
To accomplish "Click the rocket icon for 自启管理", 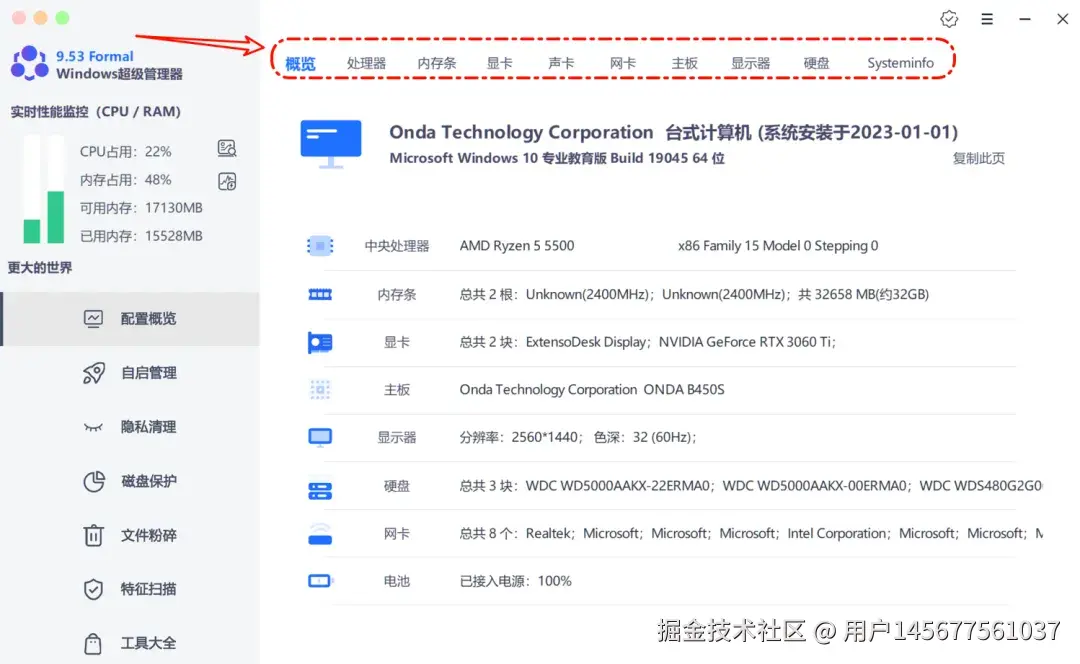I will pos(94,373).
